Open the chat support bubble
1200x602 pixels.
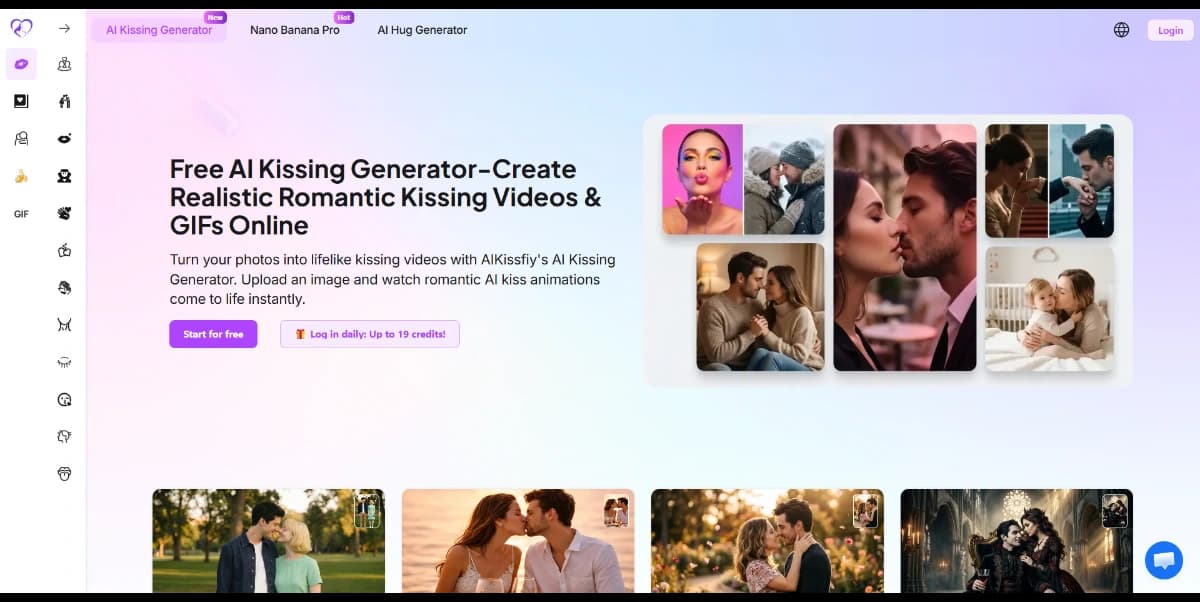[x=1163, y=560]
